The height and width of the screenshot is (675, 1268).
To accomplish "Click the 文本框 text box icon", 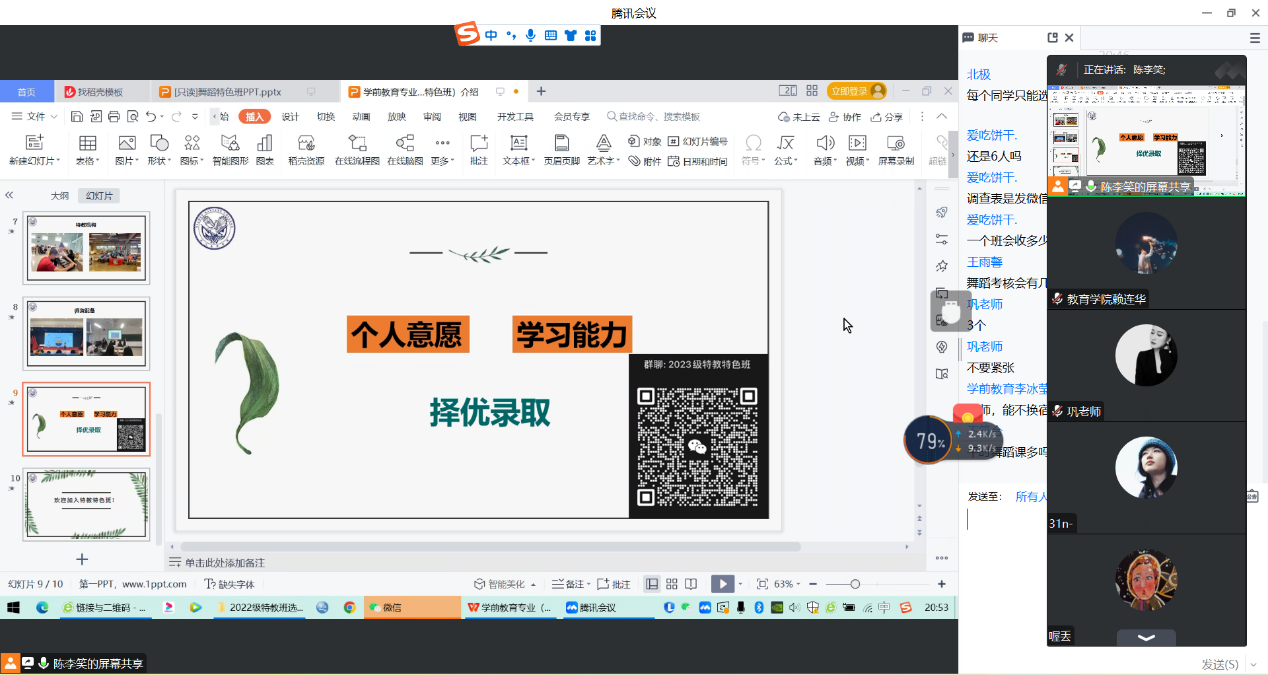I will [519, 143].
